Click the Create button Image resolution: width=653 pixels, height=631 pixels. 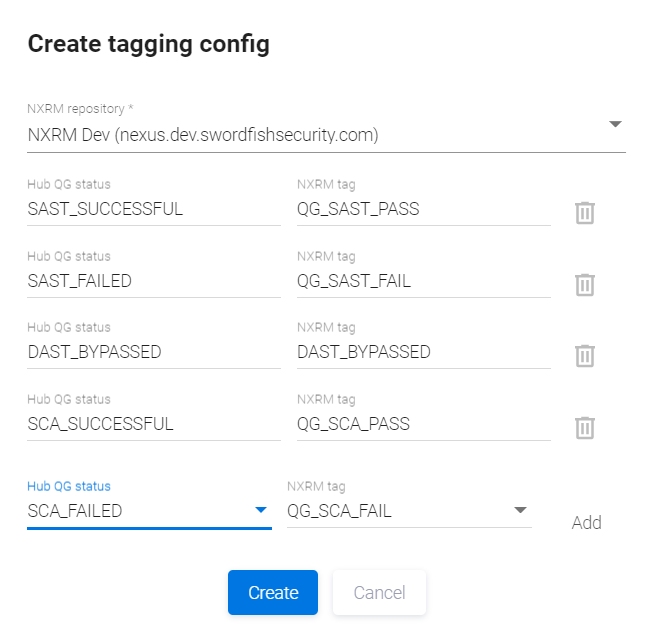point(273,592)
